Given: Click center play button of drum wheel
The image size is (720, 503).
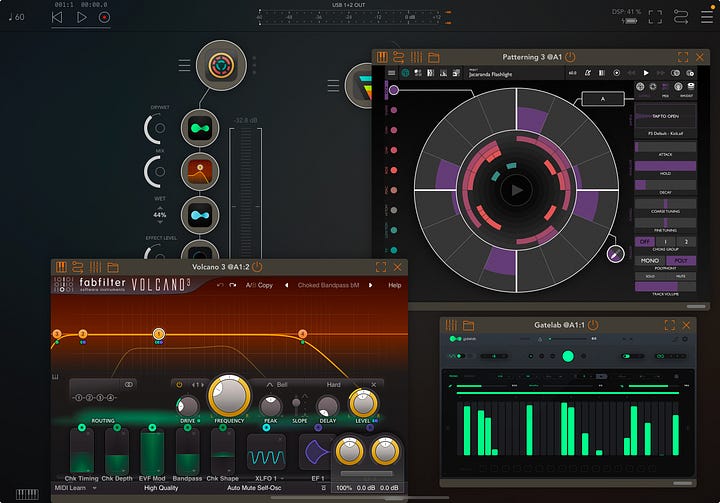Looking at the screenshot, I should [x=517, y=190].
